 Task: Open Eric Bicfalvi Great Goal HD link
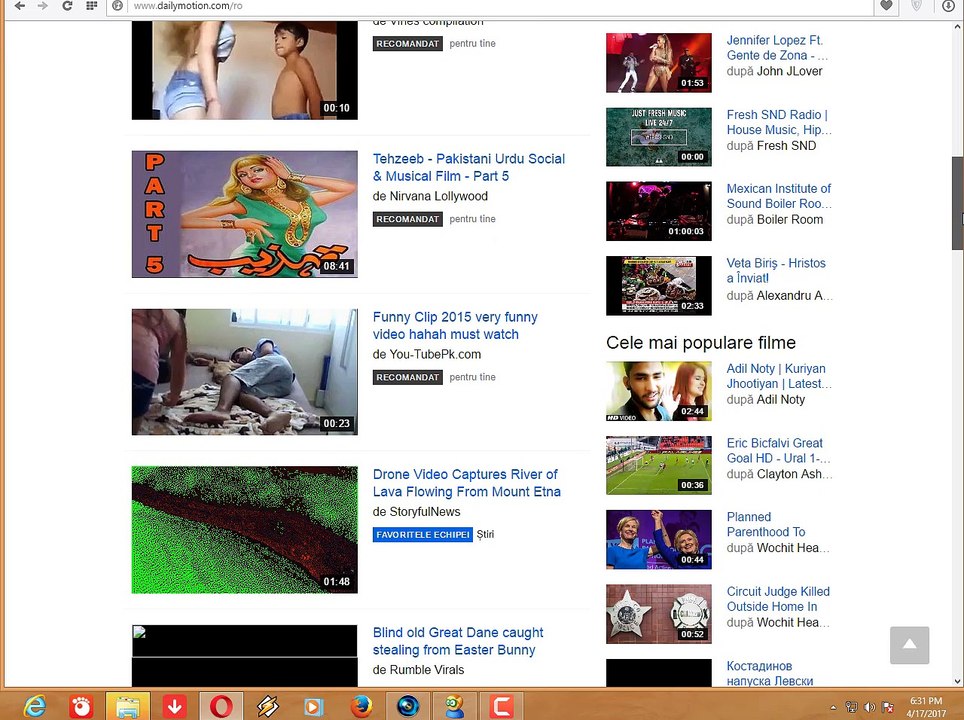click(778, 450)
